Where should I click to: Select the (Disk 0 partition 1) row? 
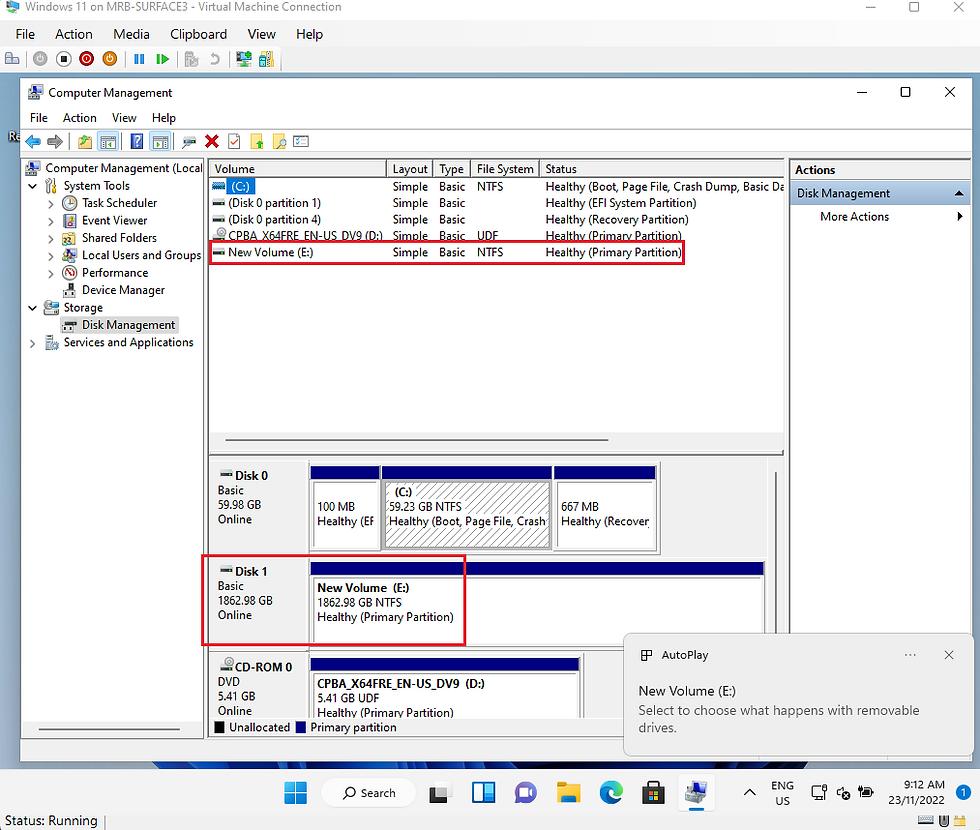497,203
